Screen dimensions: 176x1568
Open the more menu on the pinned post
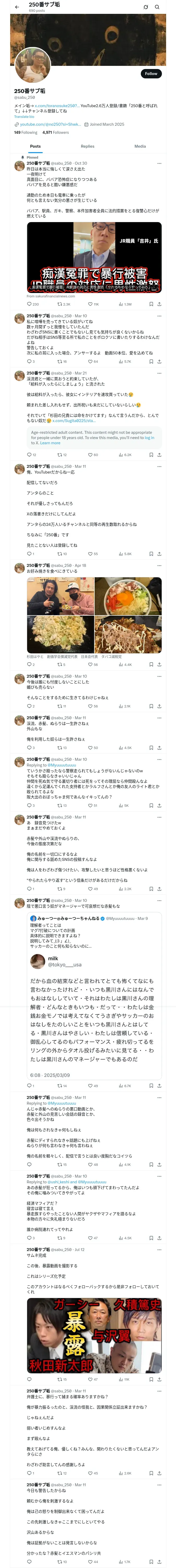pyautogui.click(x=159, y=163)
